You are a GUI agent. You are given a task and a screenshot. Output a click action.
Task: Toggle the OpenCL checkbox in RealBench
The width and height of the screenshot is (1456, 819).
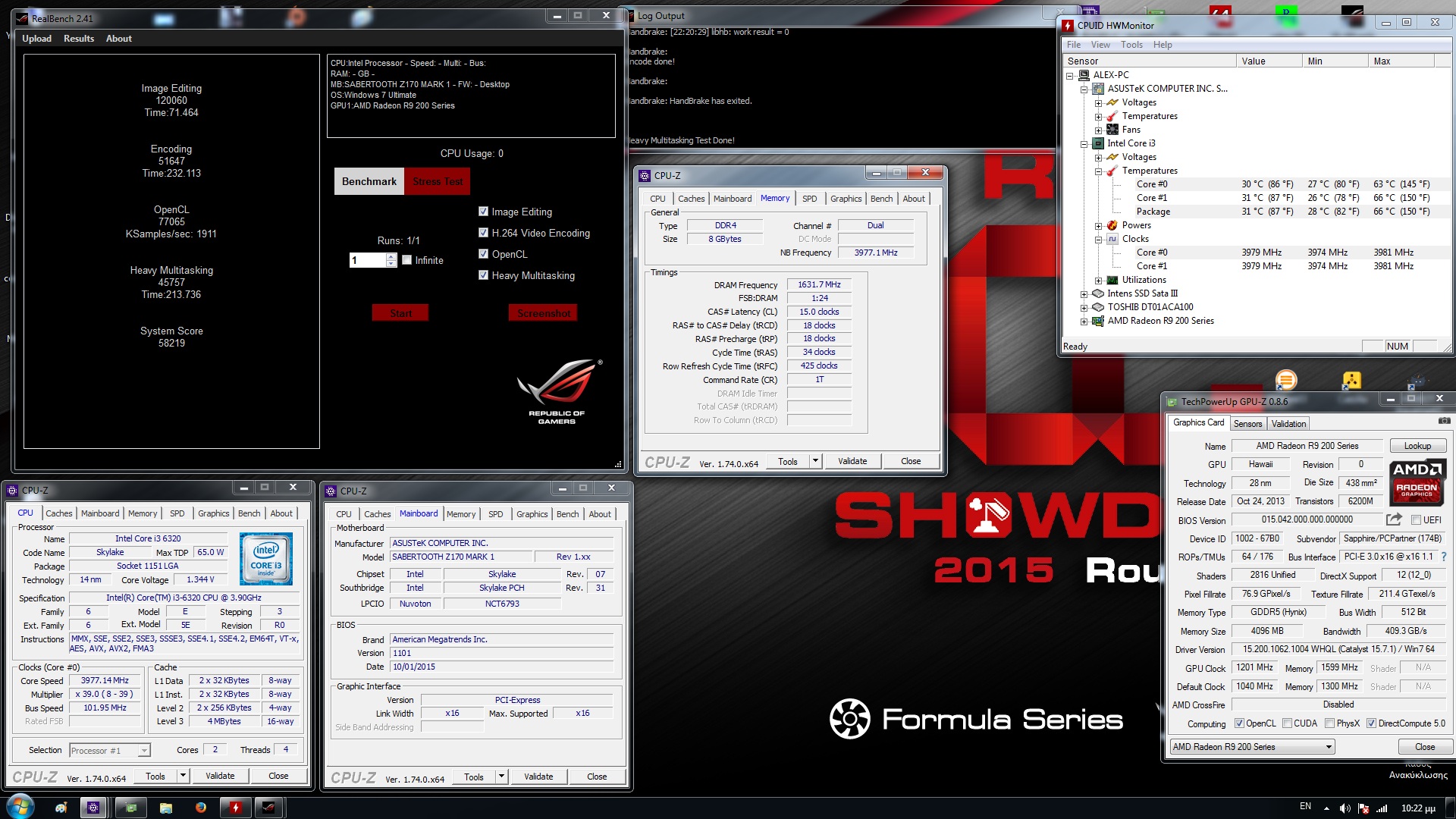coord(484,254)
